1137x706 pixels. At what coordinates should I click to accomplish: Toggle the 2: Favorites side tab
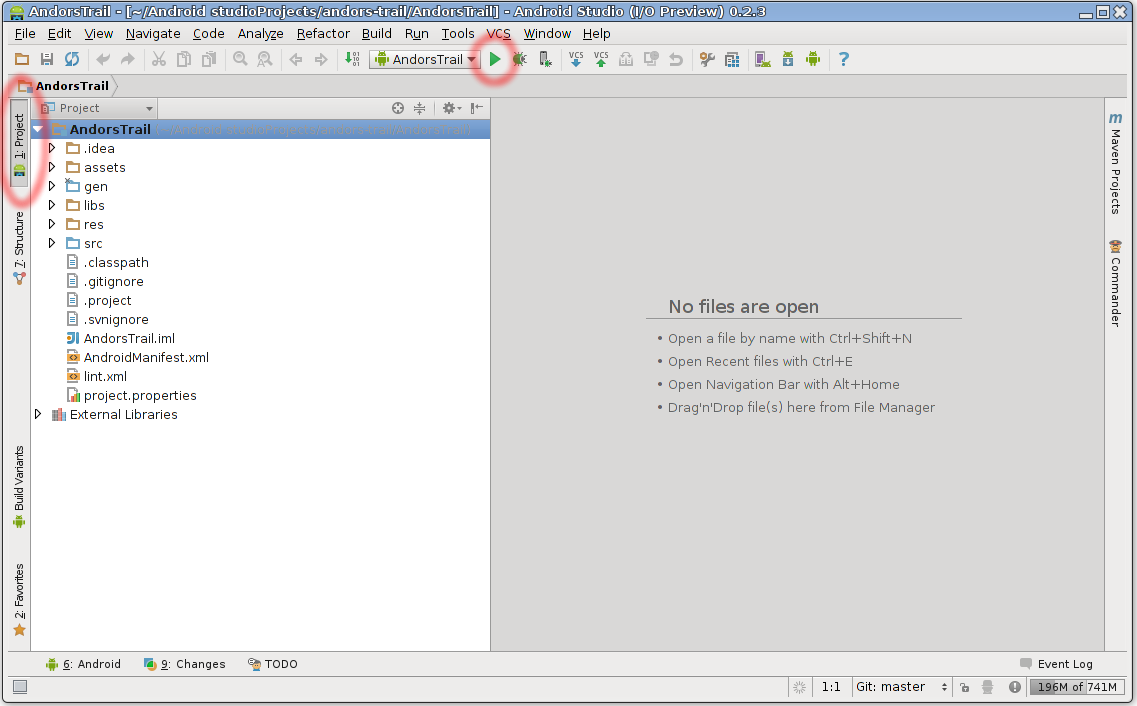[20, 600]
